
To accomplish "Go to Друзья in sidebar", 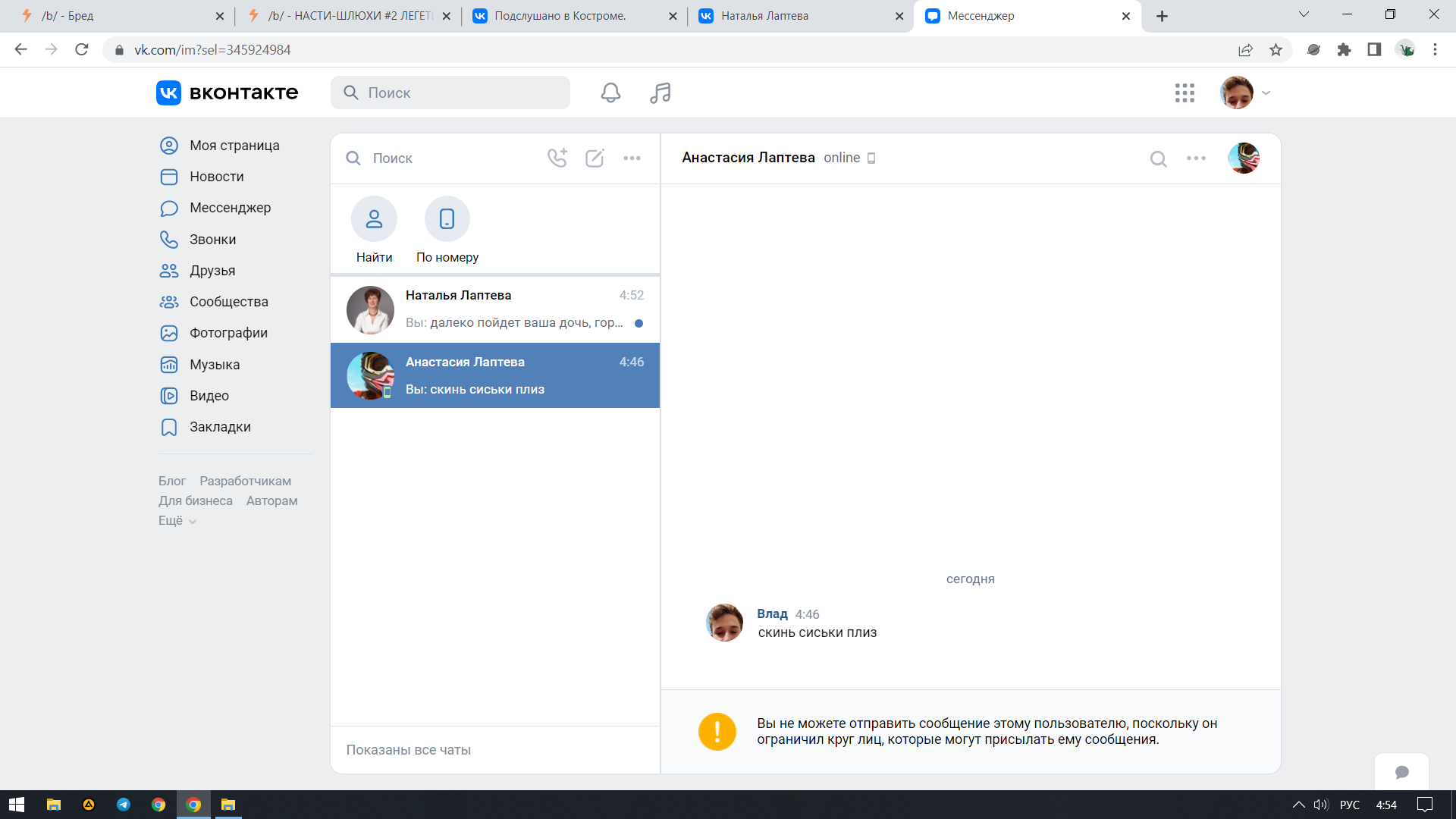I will pos(212,271).
